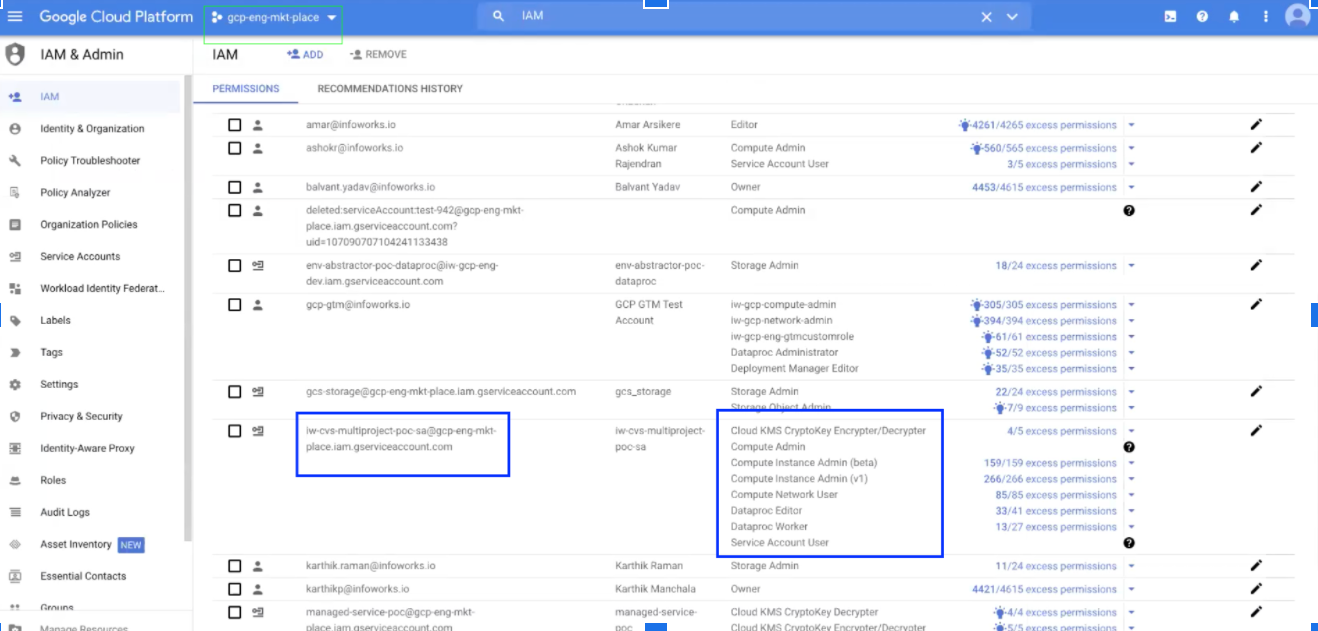Edit karthikp@infoworks.io with pencil icon

1256,588
